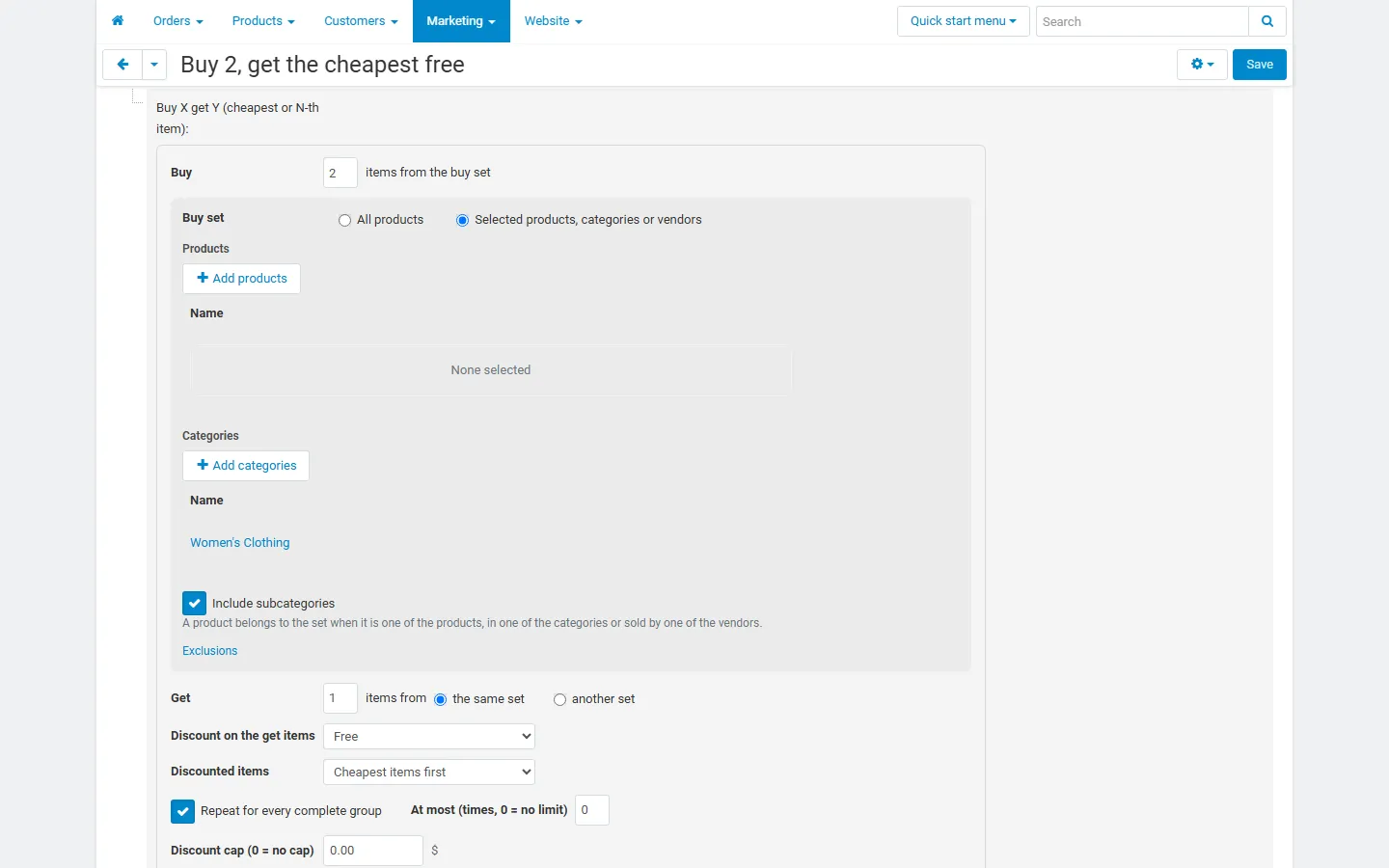Select 'the same set' radio button
The image size is (1389, 868).
(440, 700)
